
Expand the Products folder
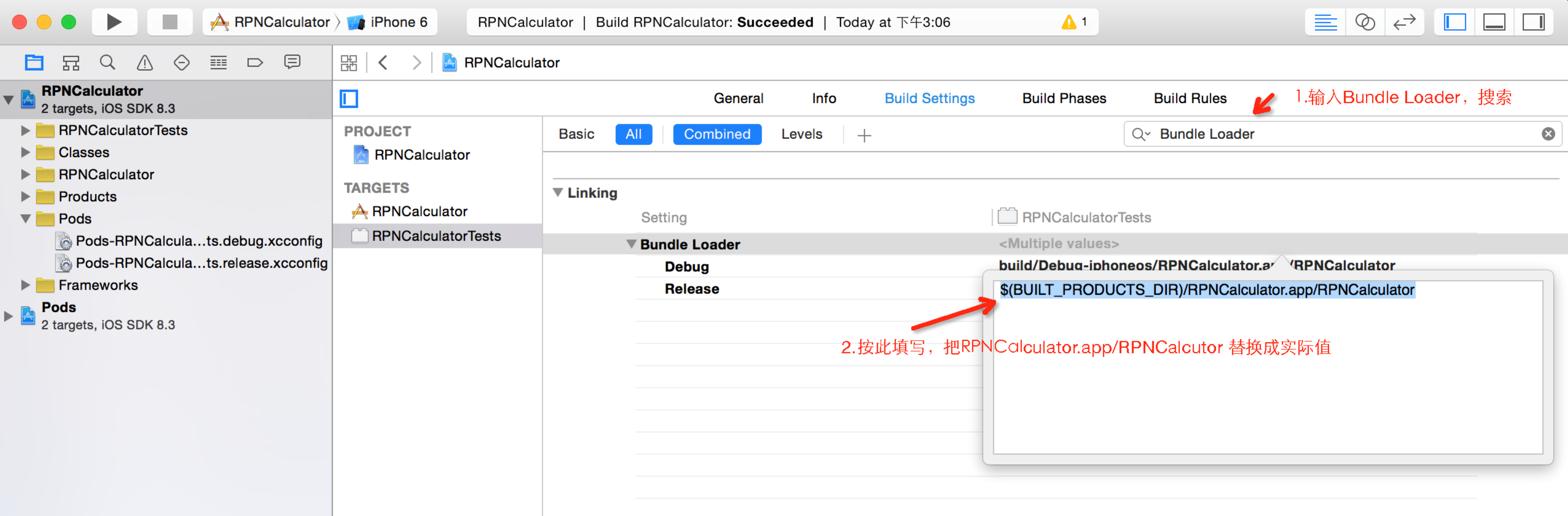[x=25, y=196]
